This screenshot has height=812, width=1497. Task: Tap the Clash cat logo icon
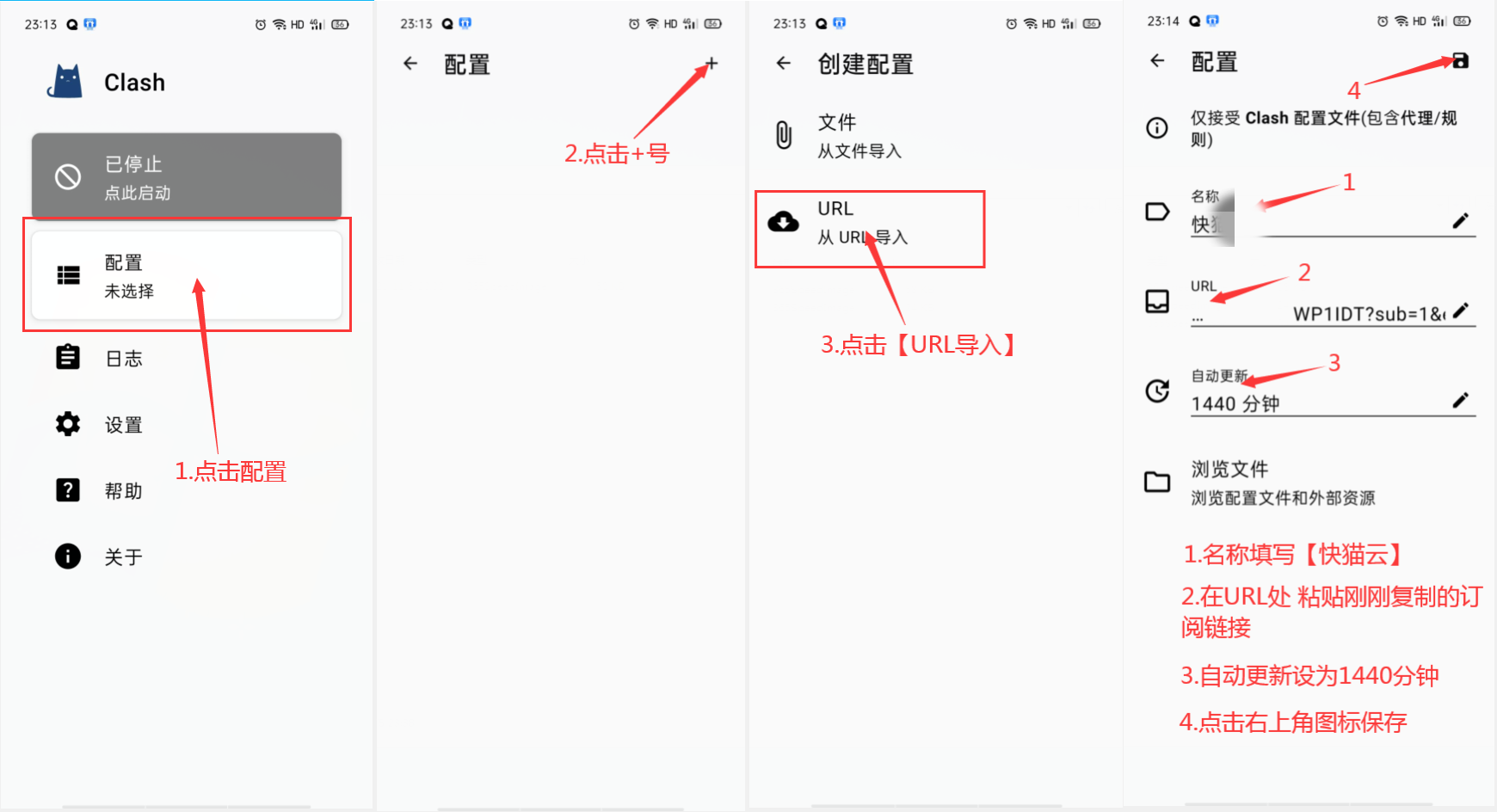[x=65, y=82]
